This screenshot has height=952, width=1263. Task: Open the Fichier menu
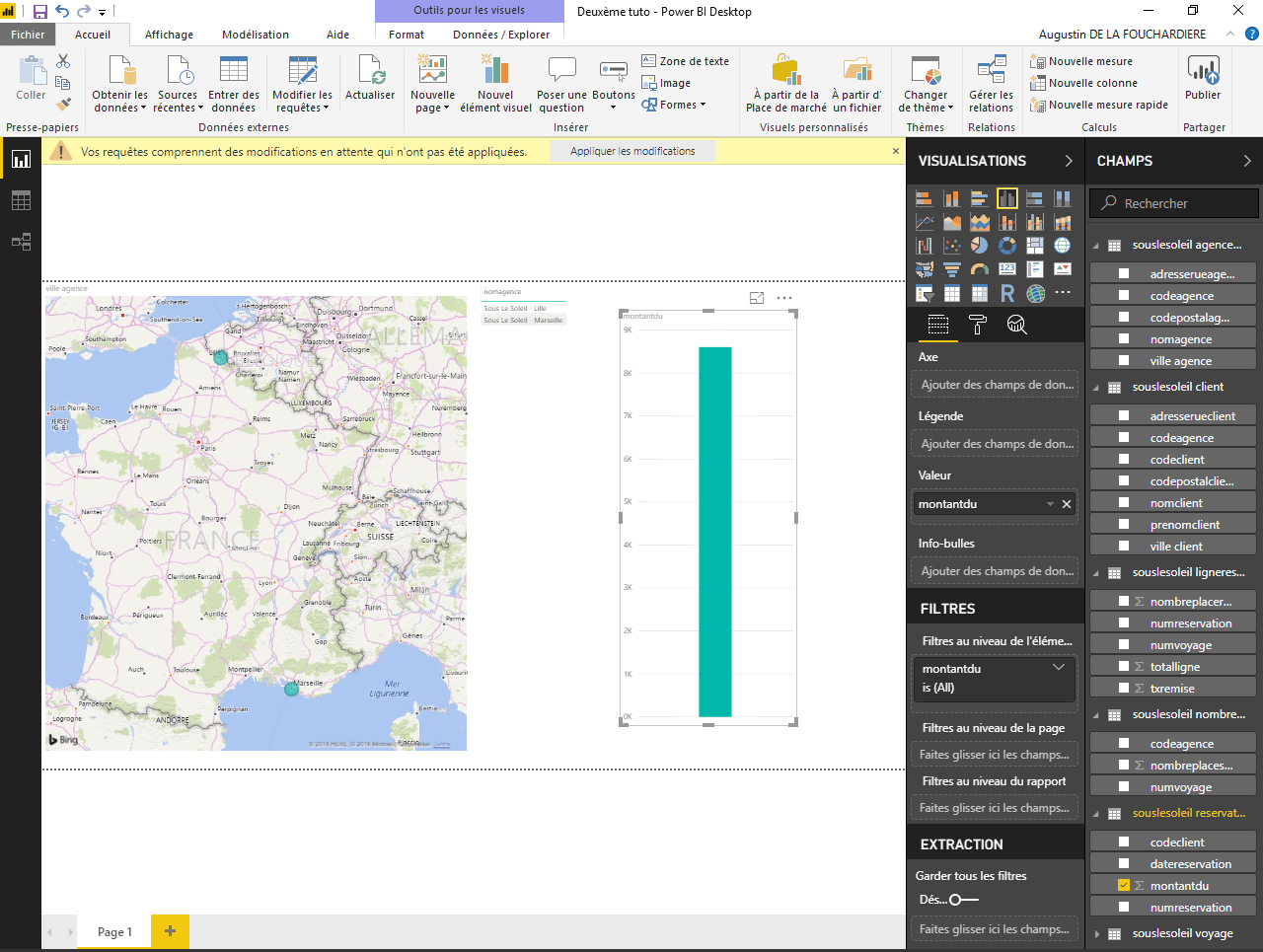click(28, 35)
